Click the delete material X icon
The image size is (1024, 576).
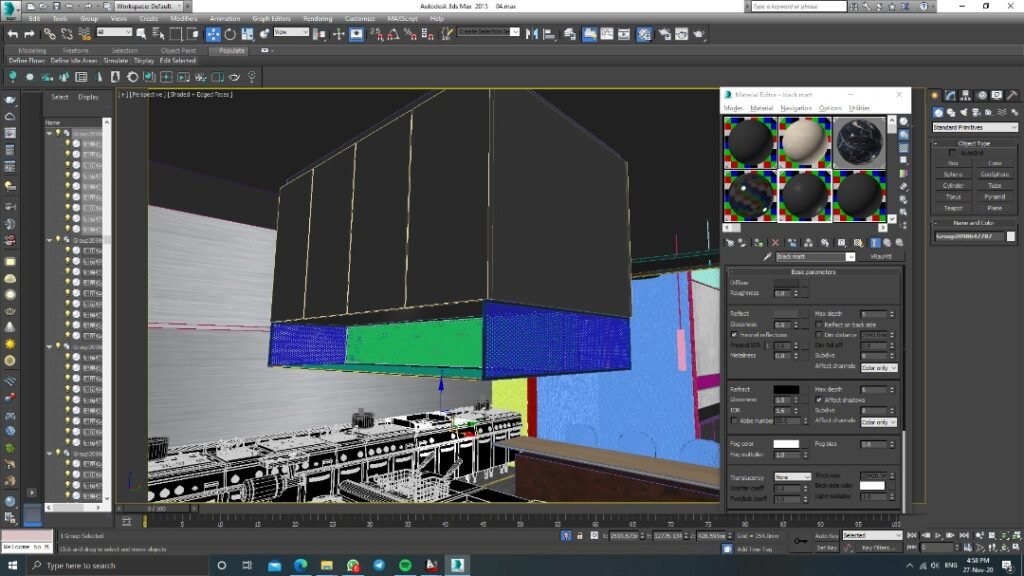(775, 242)
